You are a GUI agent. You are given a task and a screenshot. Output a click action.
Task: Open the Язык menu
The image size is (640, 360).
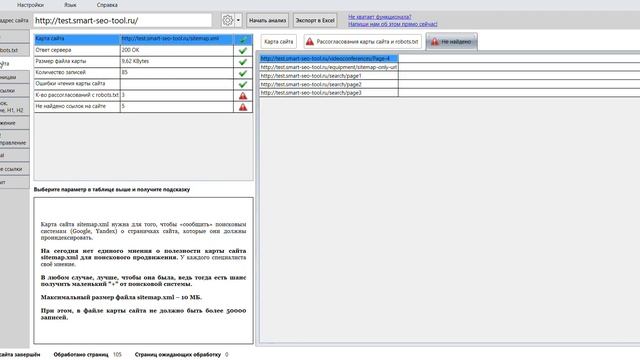coord(70,5)
